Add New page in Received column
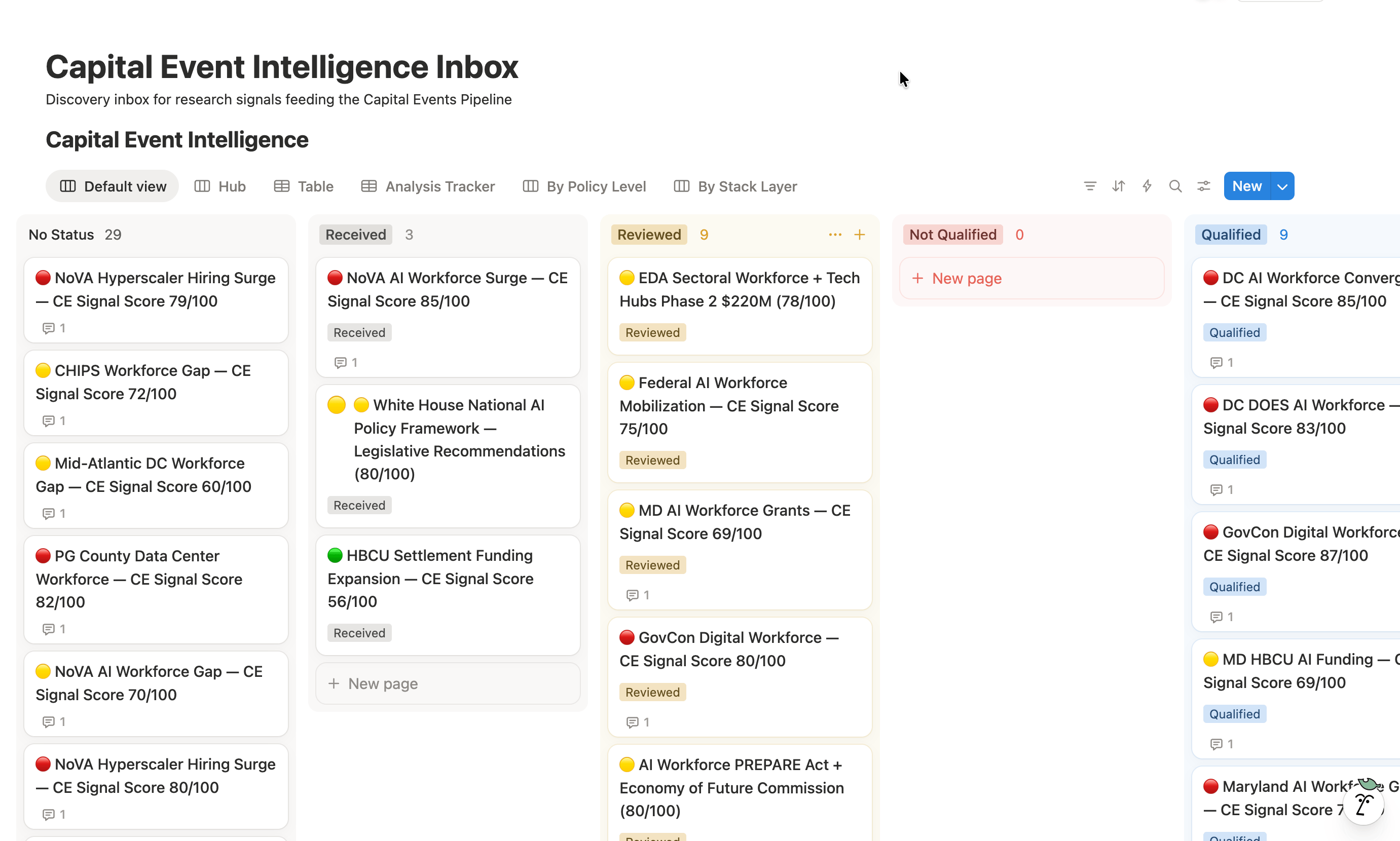The image size is (1400, 841). coord(383,683)
